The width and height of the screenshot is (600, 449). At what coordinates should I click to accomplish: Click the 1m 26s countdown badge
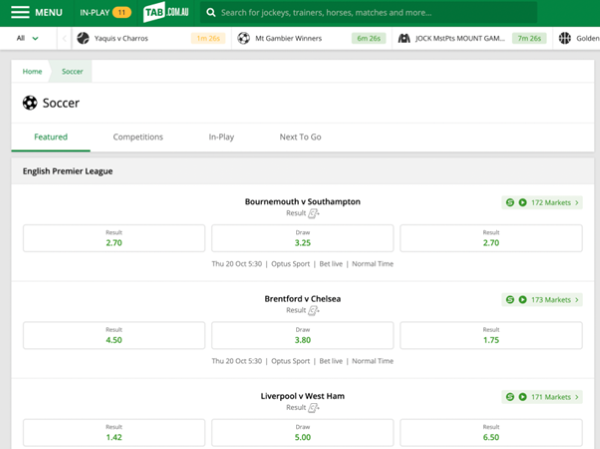pyautogui.click(x=208, y=38)
